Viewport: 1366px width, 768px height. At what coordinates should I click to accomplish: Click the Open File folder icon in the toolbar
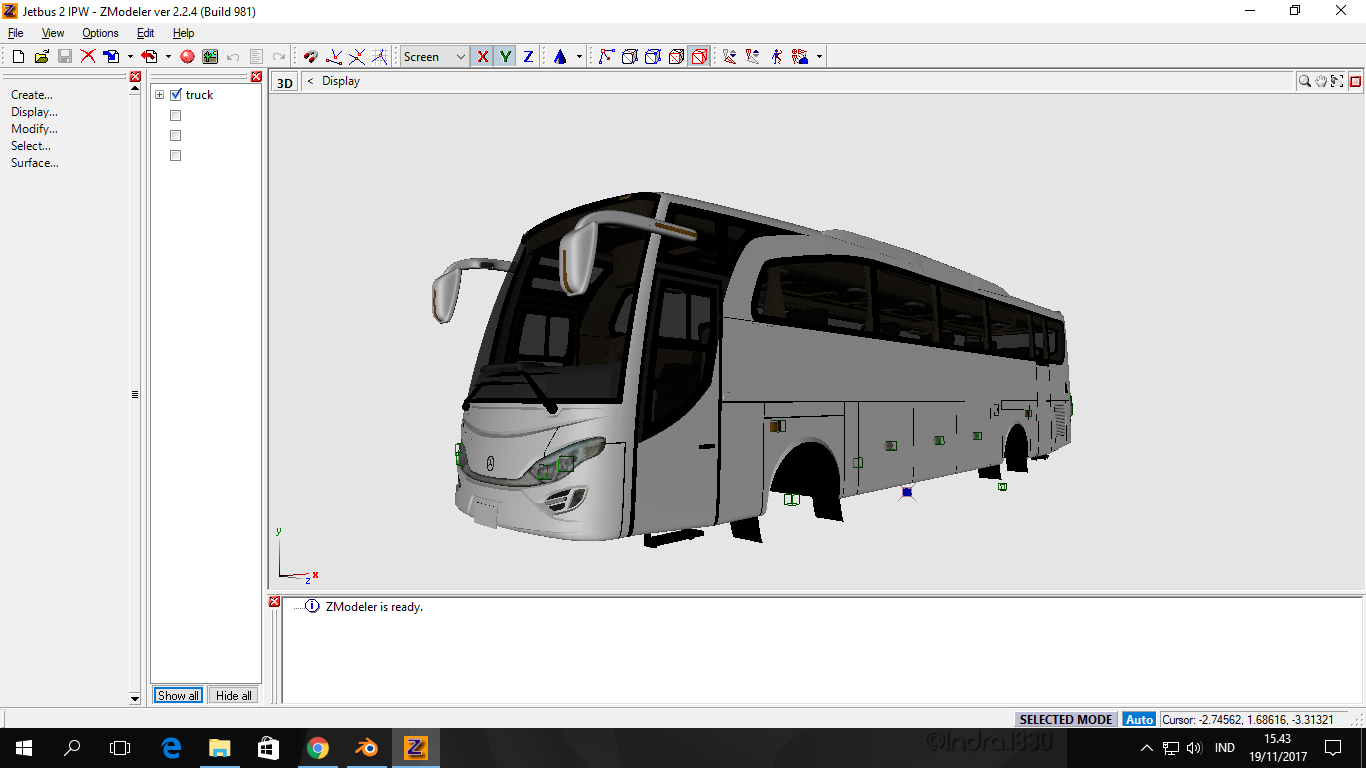pyautogui.click(x=40, y=57)
